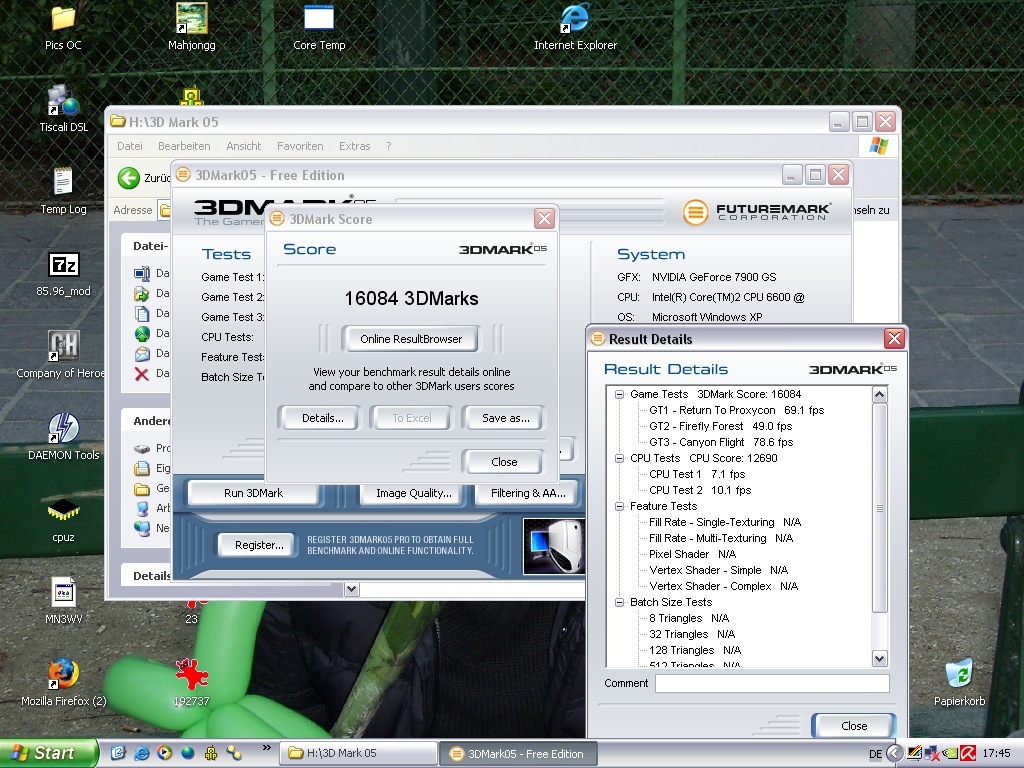Click Save as... in Score dialog
The height and width of the screenshot is (768, 1024).
pyautogui.click(x=504, y=418)
